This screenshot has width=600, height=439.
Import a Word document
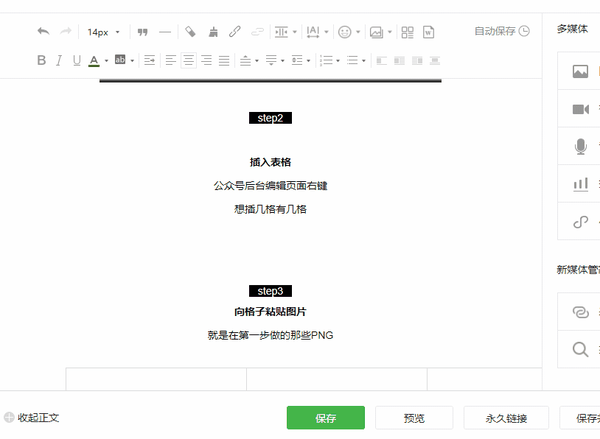pyautogui.click(x=429, y=32)
